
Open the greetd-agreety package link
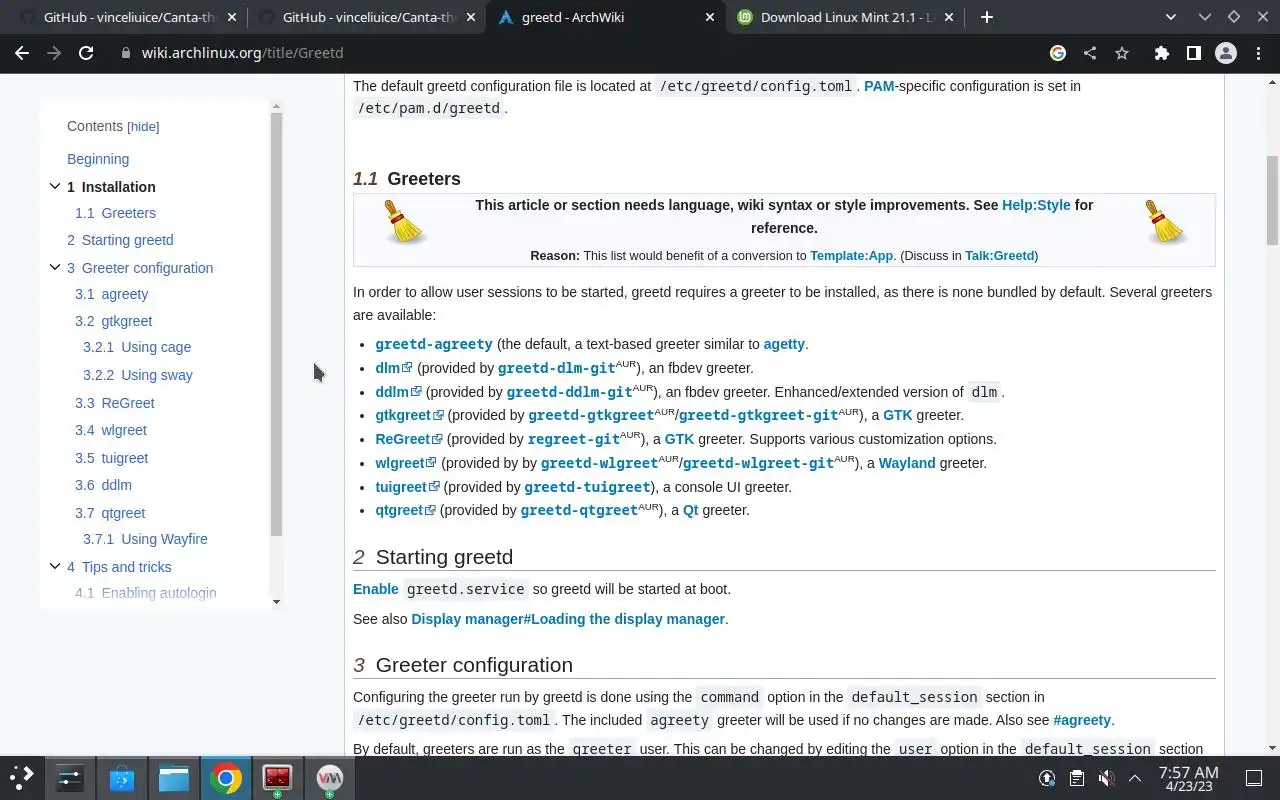[434, 344]
